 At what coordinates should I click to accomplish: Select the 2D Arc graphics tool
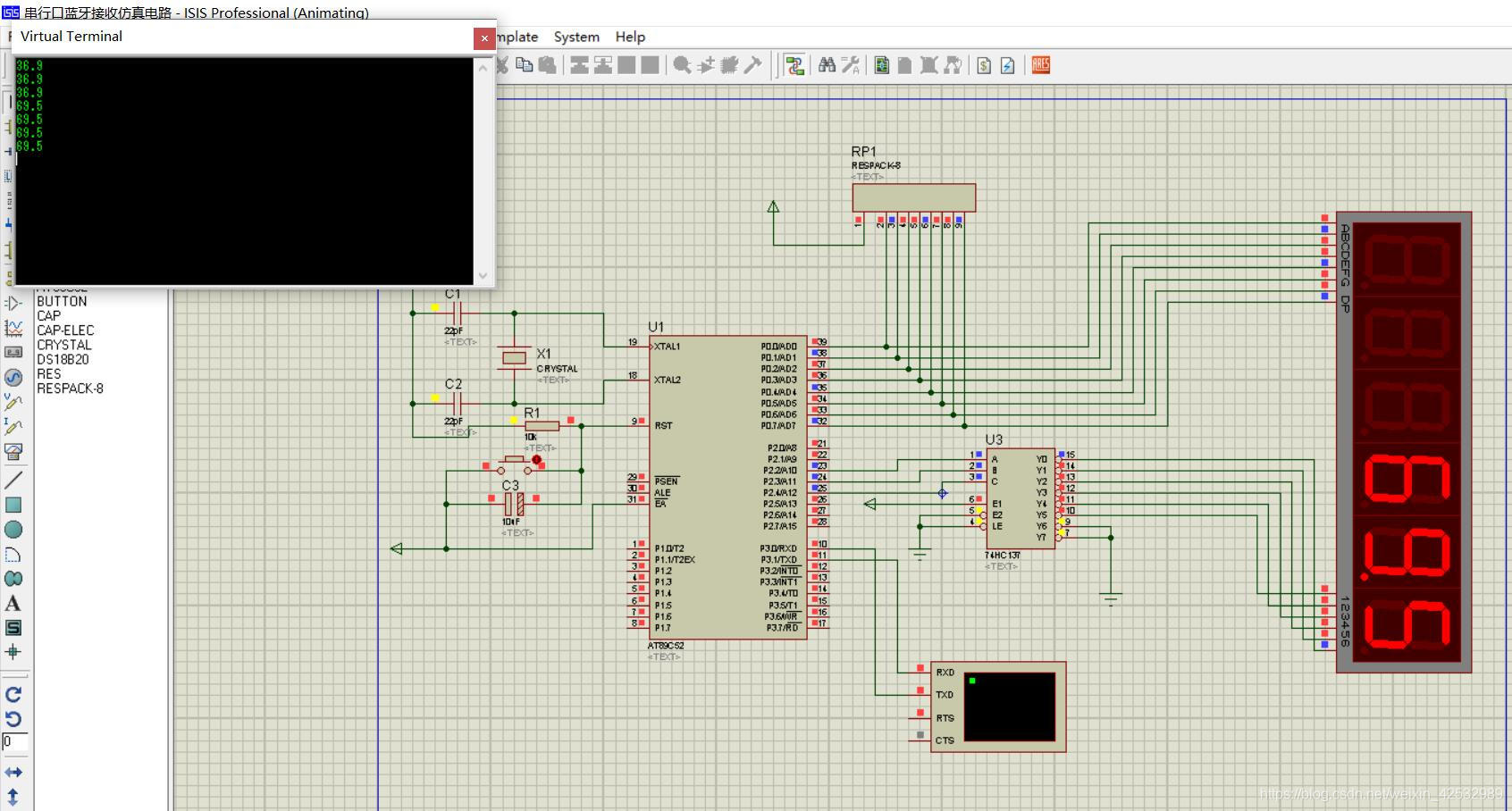pyautogui.click(x=13, y=555)
